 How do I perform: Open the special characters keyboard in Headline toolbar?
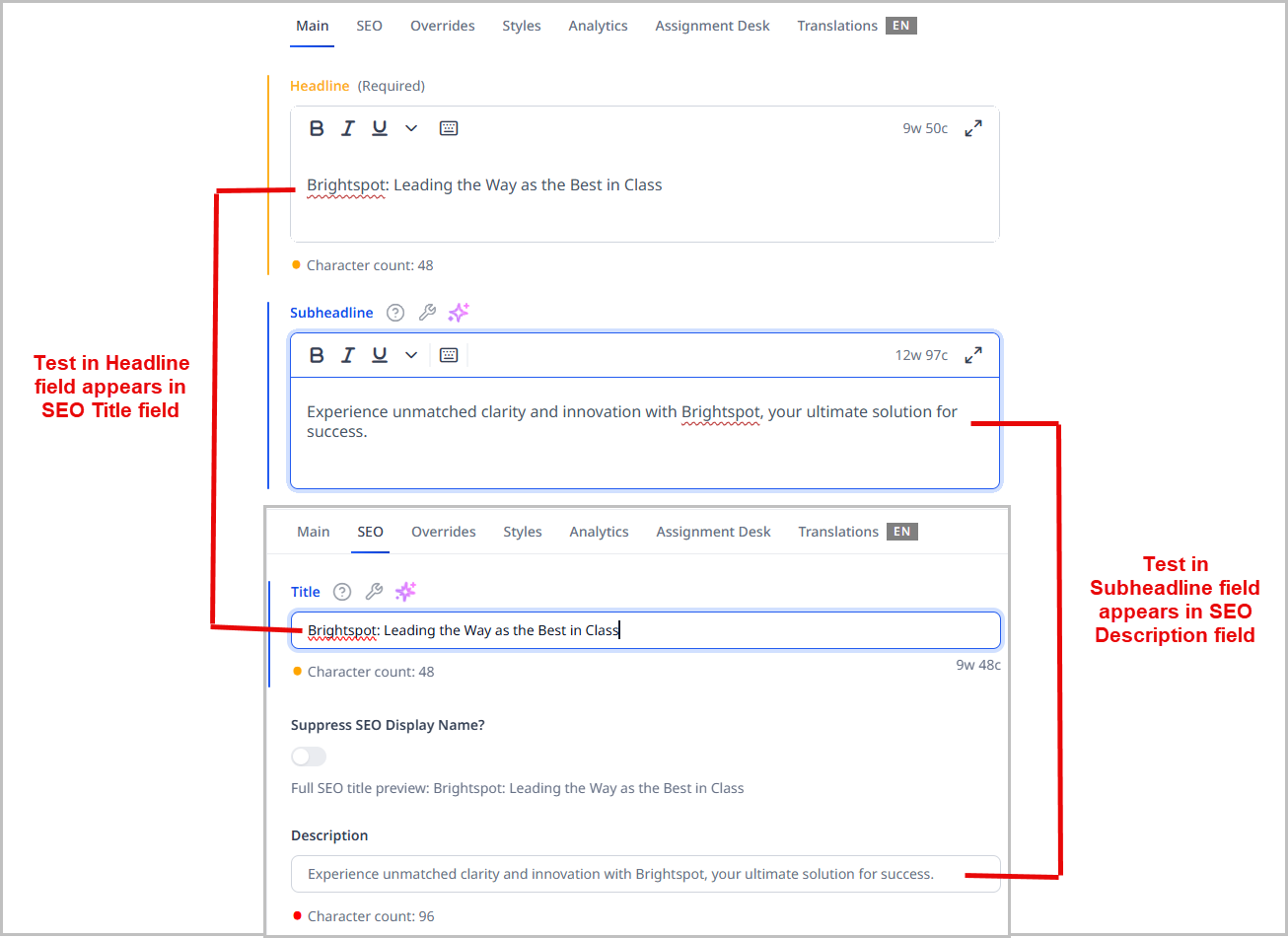point(449,127)
